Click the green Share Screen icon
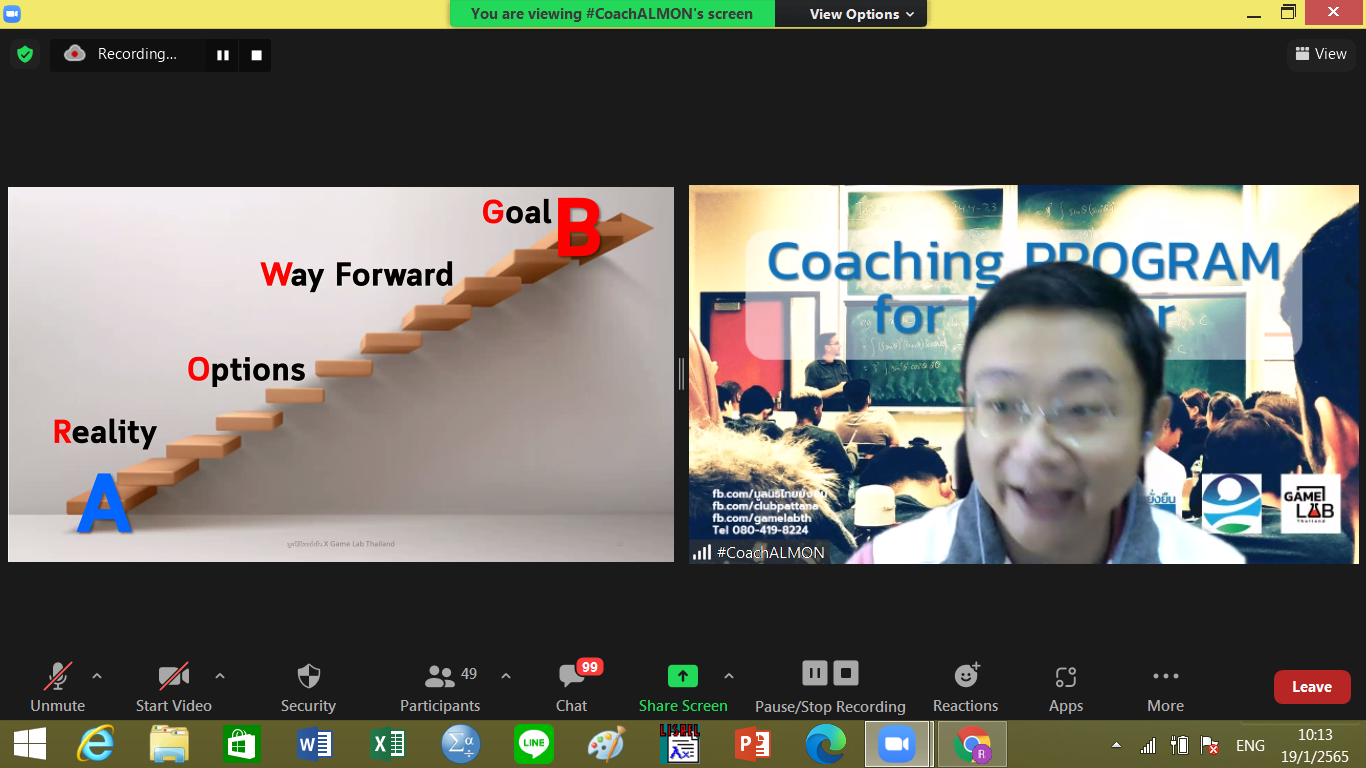Image resolution: width=1366 pixels, height=768 pixels. click(683, 676)
